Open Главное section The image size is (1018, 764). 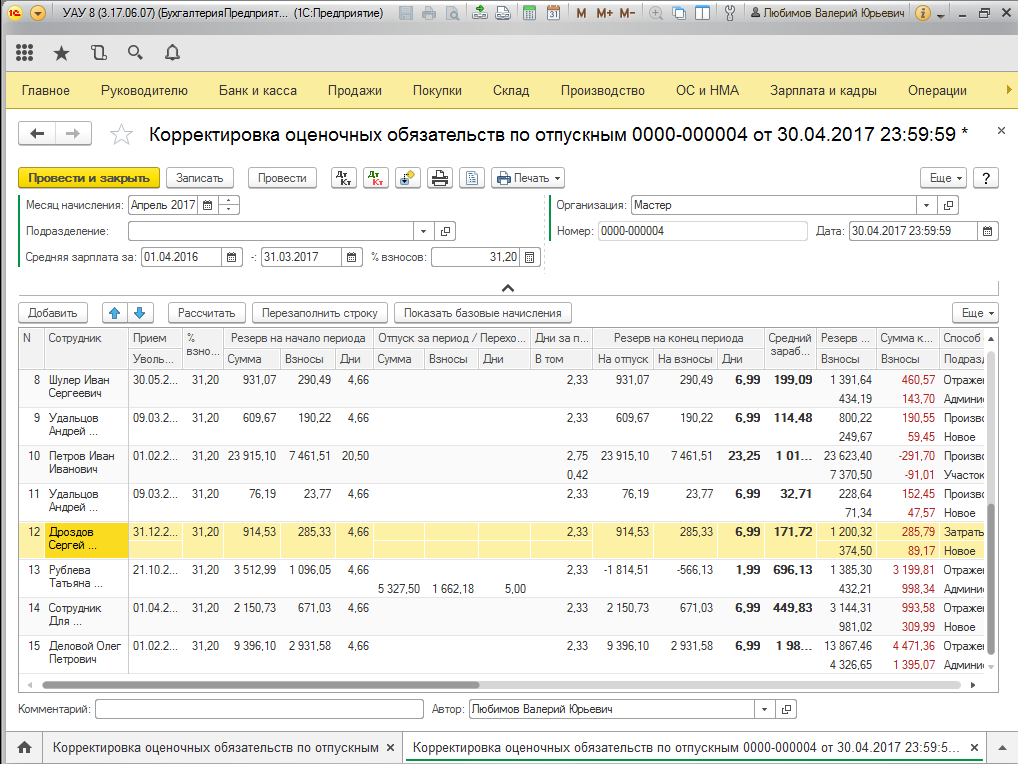tap(45, 90)
